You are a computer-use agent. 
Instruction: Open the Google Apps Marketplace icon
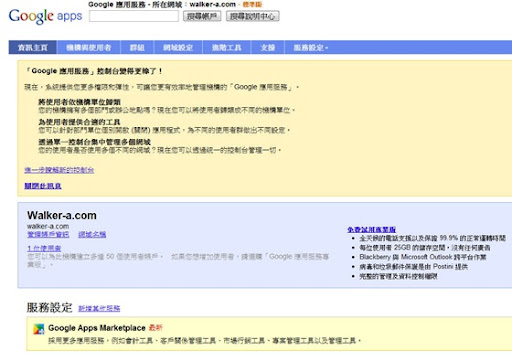coord(39,329)
